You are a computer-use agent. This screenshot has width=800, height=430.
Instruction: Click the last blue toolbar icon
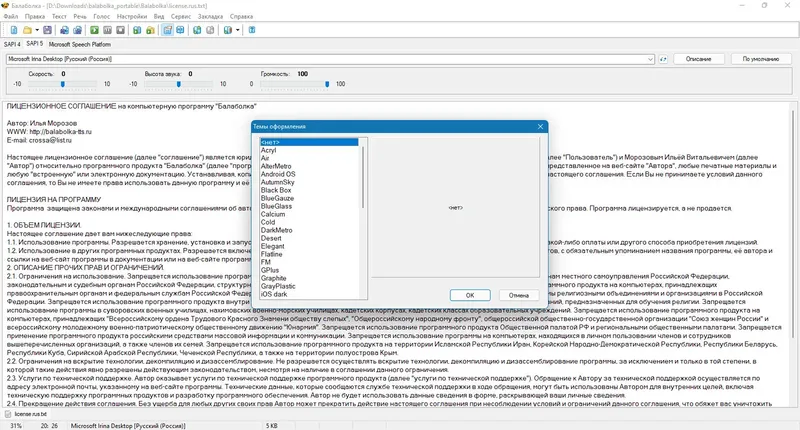click(252, 30)
